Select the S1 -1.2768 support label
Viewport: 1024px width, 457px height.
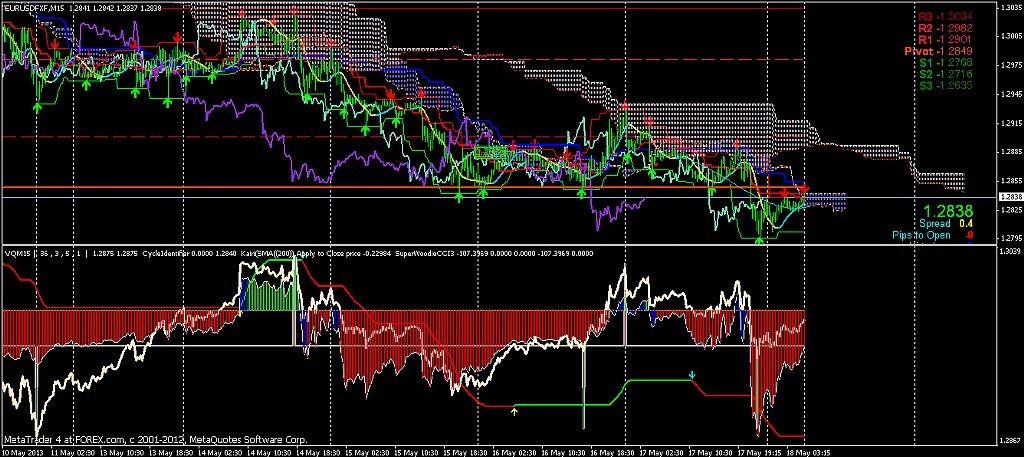(945, 63)
